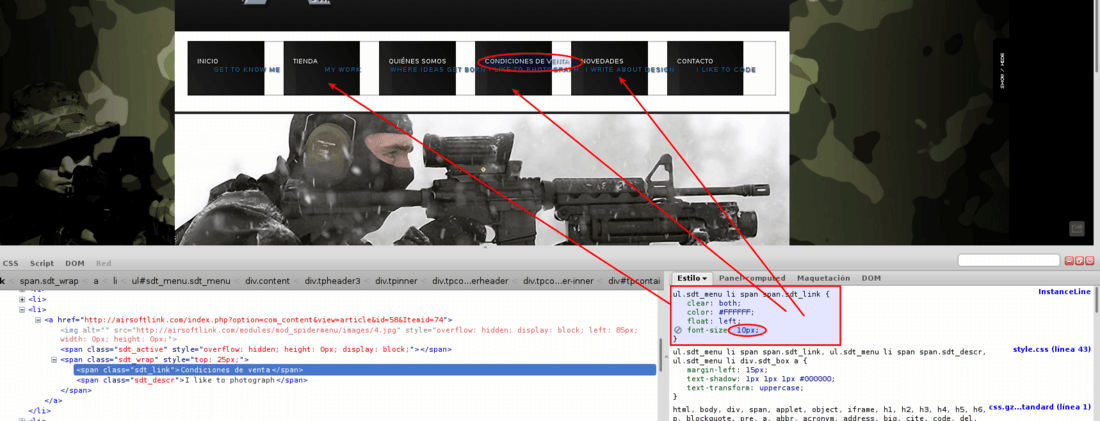Select the span sdt_active row
Viewport: 1100px width, 421px height.
pos(256,349)
